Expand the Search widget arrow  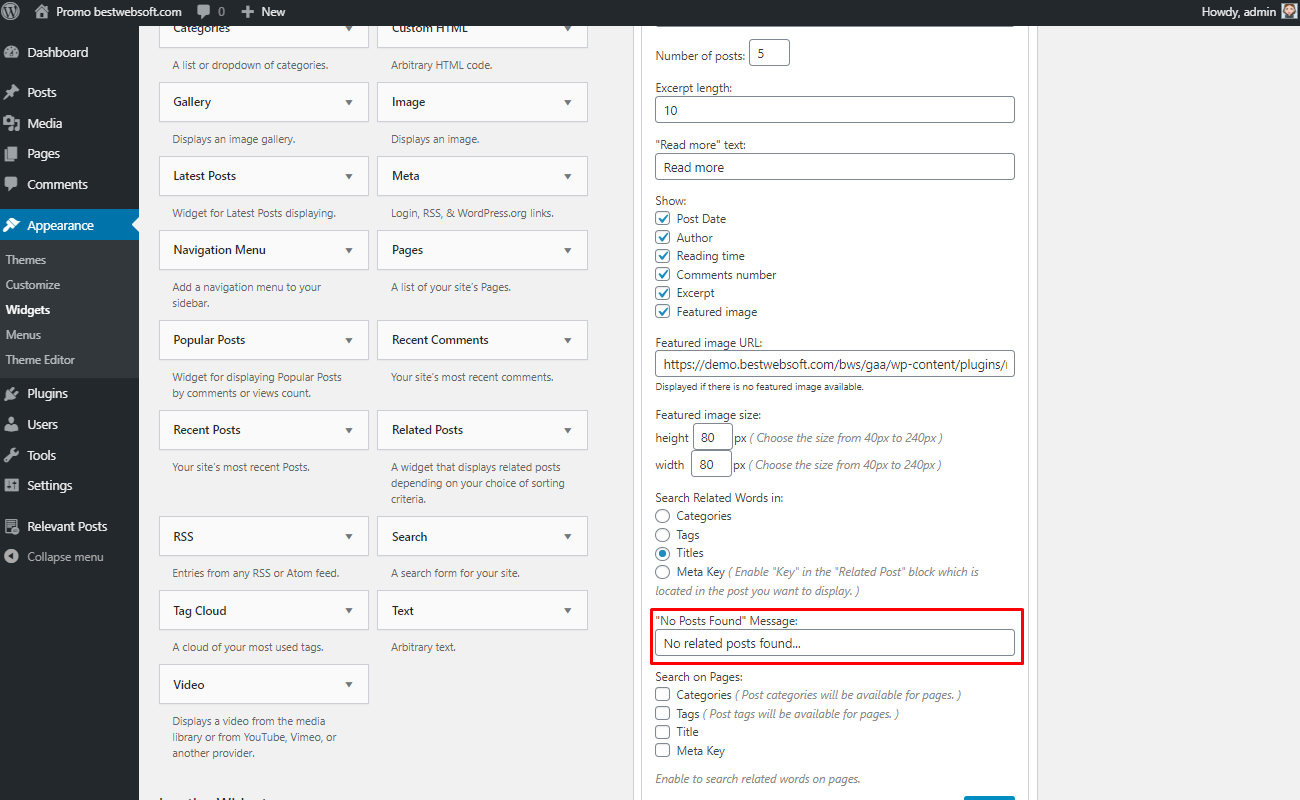point(568,537)
